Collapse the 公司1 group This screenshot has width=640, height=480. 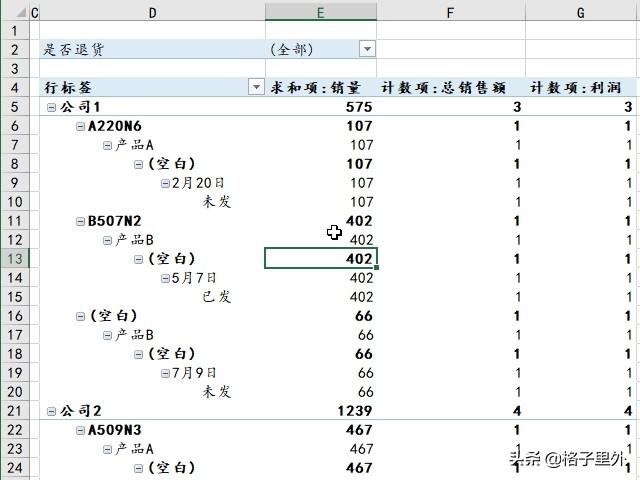(52, 107)
